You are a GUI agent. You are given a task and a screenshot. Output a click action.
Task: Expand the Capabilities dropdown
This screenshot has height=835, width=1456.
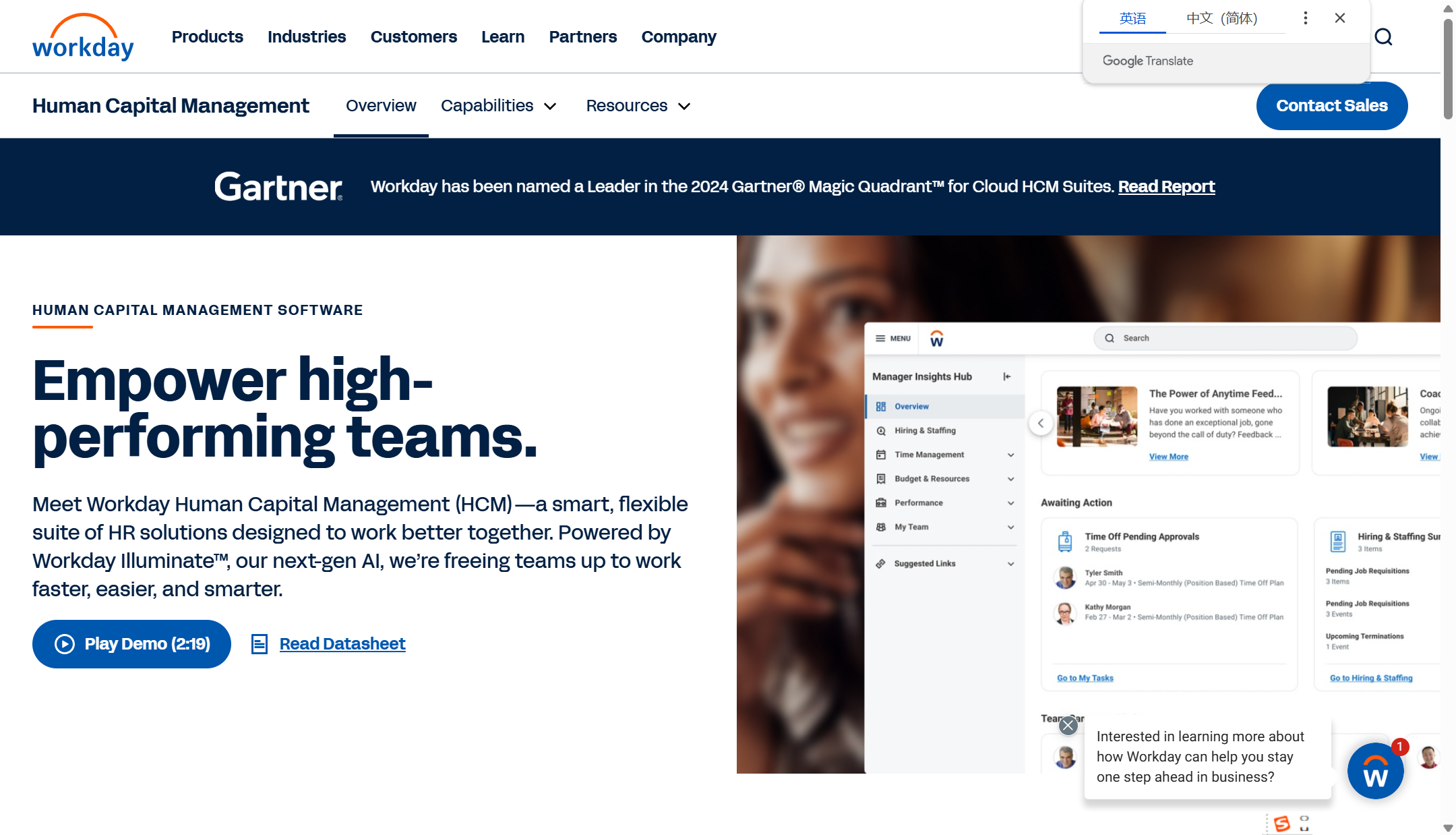pyautogui.click(x=498, y=106)
